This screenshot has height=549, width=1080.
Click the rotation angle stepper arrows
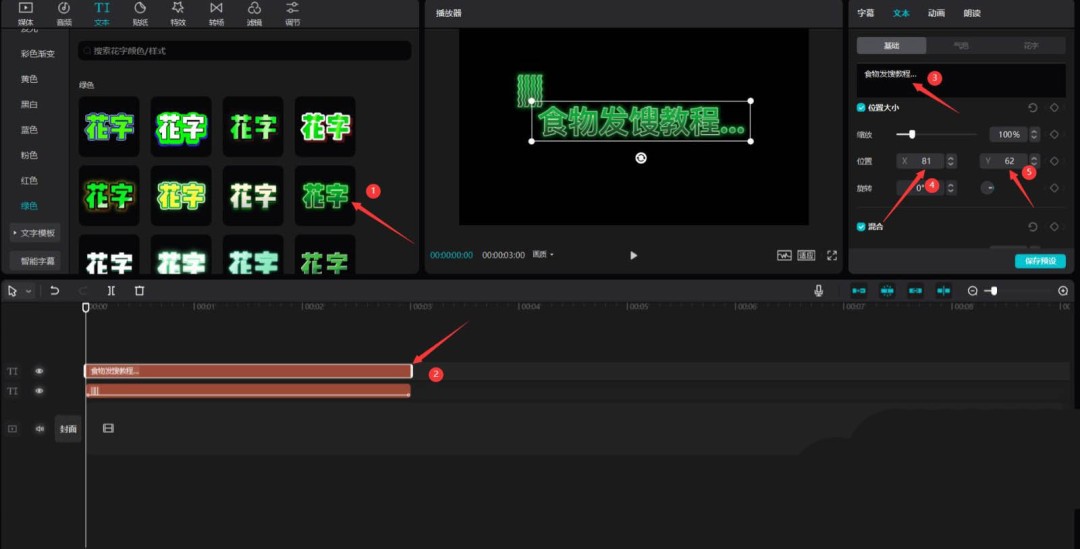[x=951, y=187]
